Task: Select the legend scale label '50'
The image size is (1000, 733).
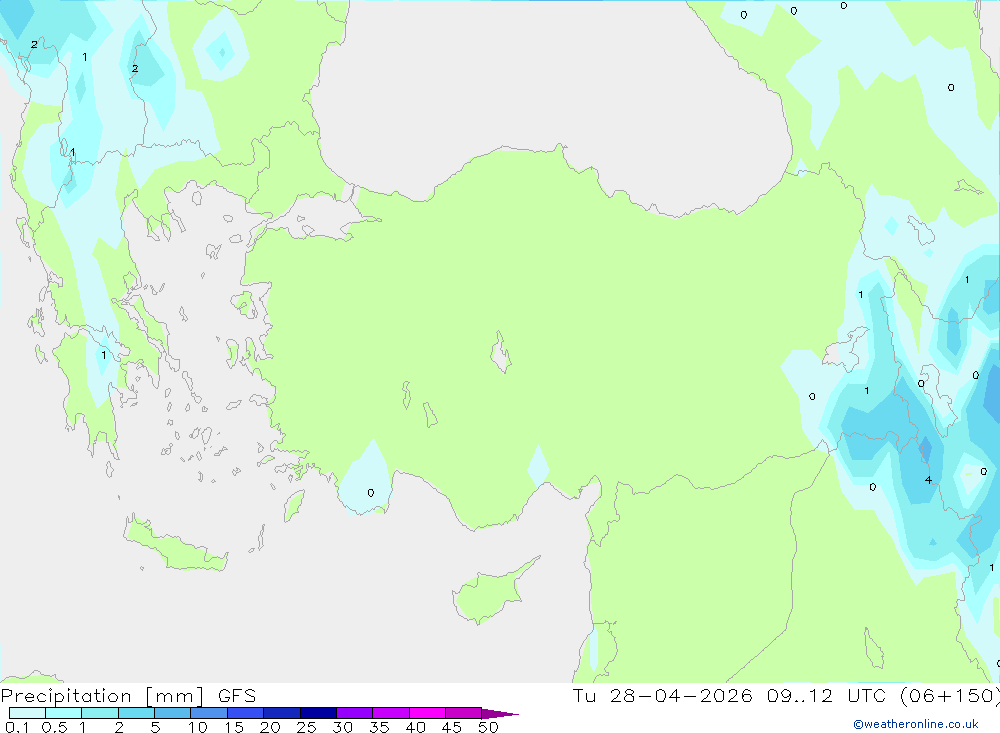Action: point(488,727)
